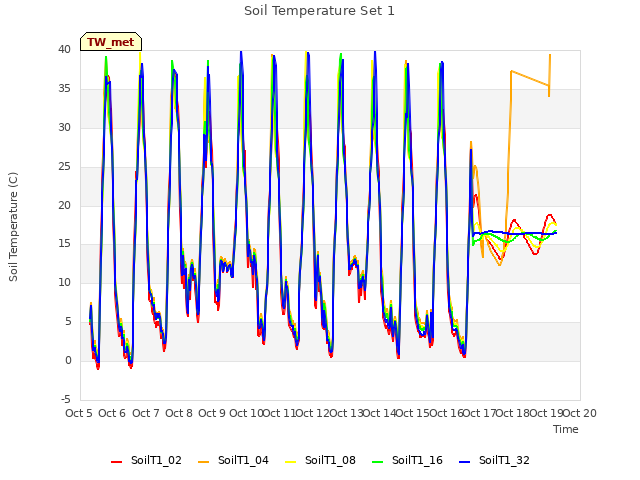Click the 15 y-axis tick label
Screen dimensions: 640x480
(x=64, y=244)
